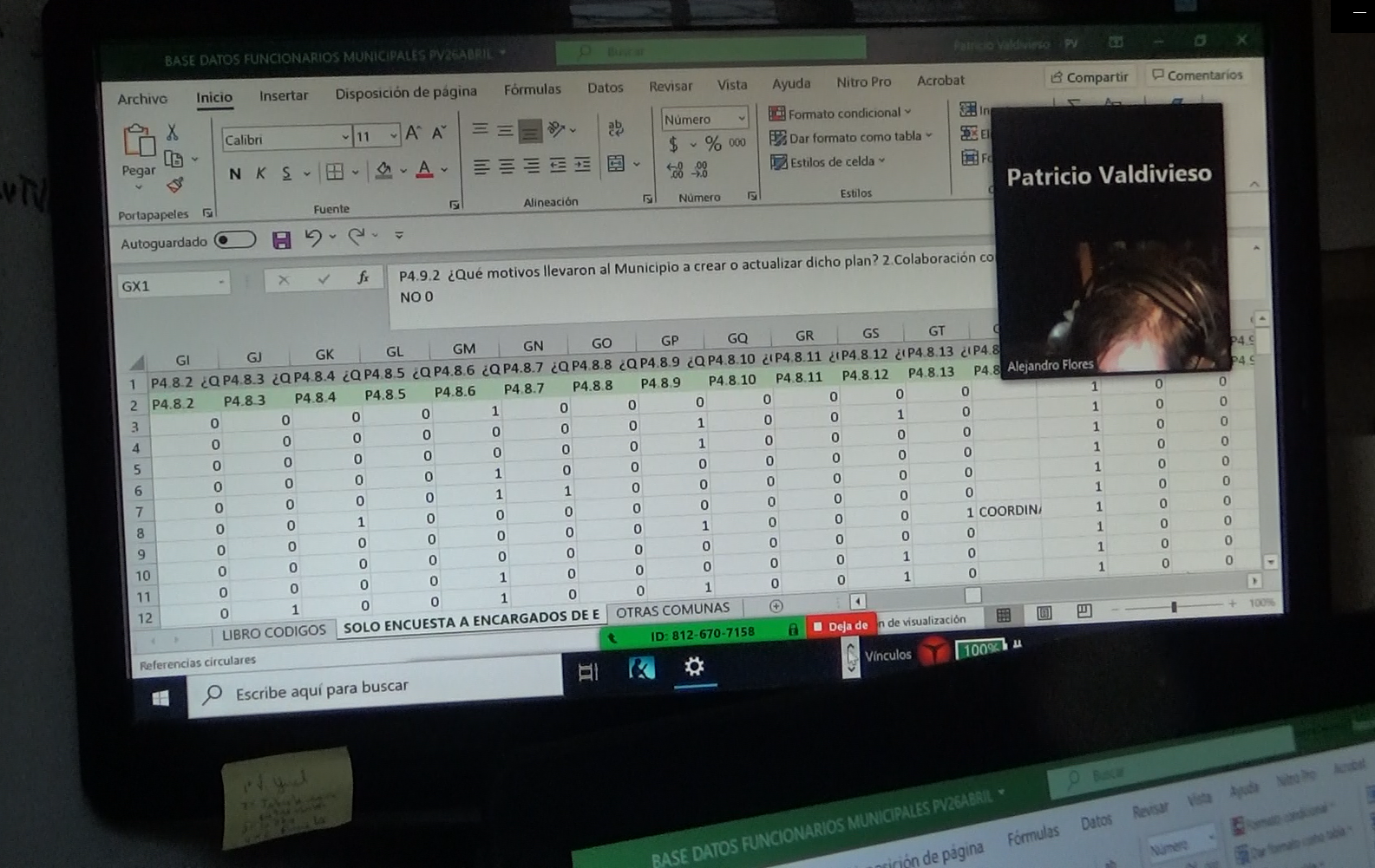Click the Save floppy disk icon
The image size is (1375, 868).
click(x=281, y=240)
